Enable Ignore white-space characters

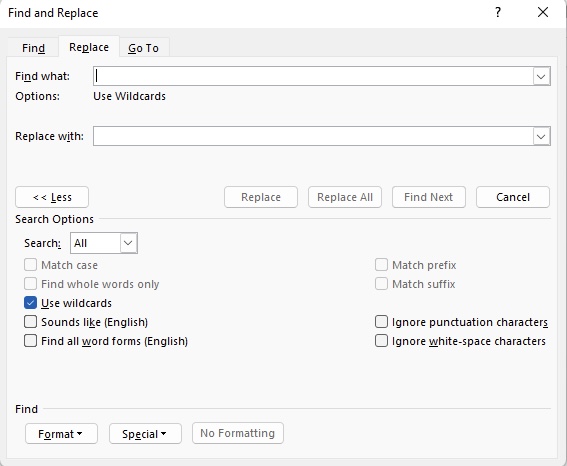pyautogui.click(x=381, y=341)
